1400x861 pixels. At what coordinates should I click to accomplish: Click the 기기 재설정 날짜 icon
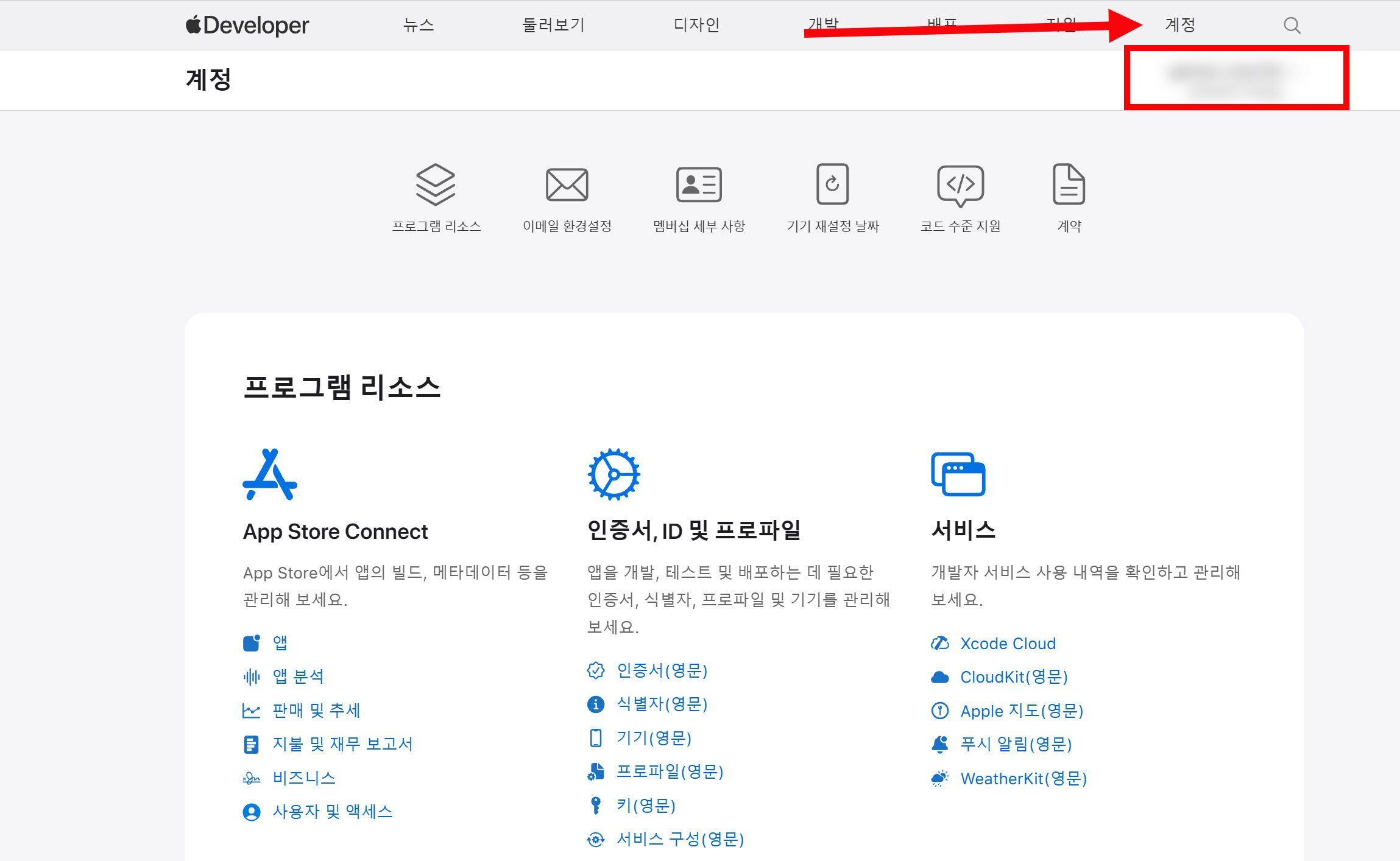[x=832, y=184]
